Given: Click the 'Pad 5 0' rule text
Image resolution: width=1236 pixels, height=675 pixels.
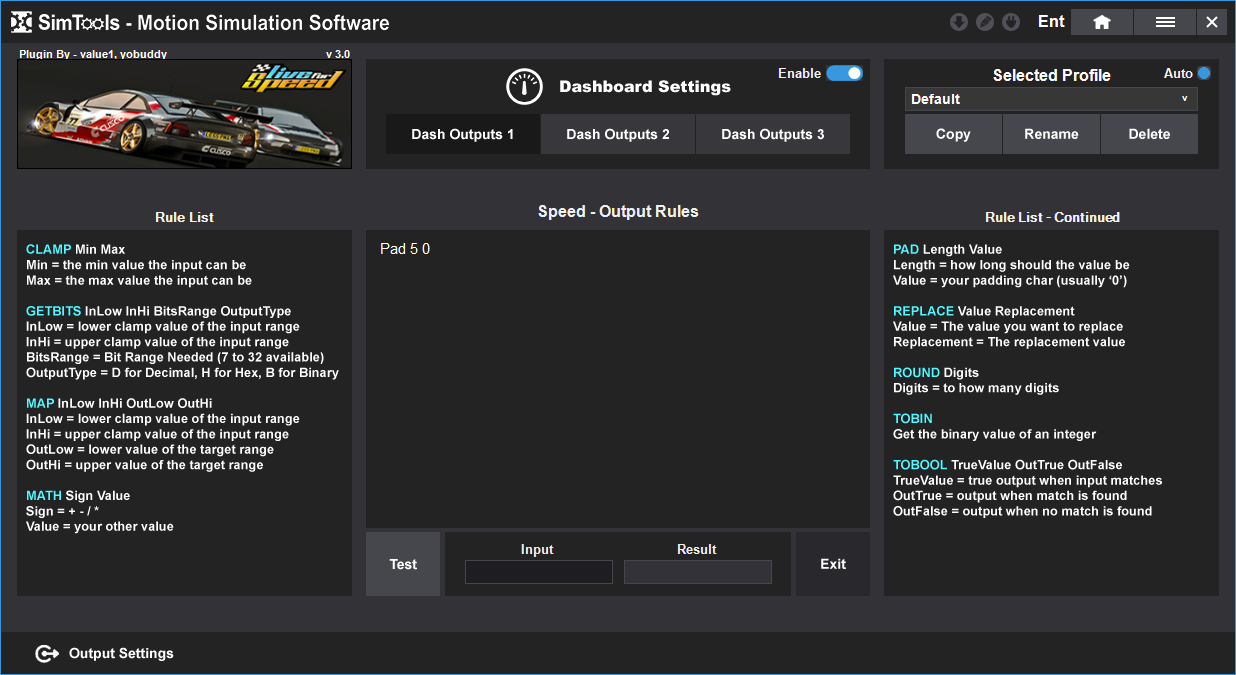Looking at the screenshot, I should 405,249.
